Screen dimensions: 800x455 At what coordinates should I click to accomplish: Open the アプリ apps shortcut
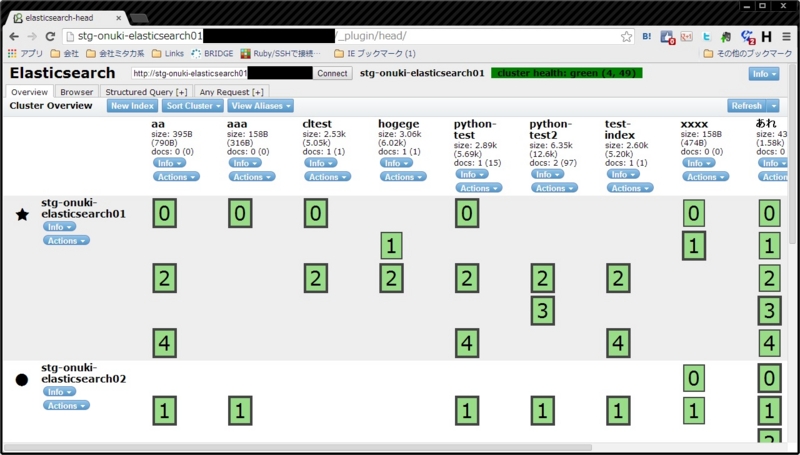pyautogui.click(x=26, y=53)
